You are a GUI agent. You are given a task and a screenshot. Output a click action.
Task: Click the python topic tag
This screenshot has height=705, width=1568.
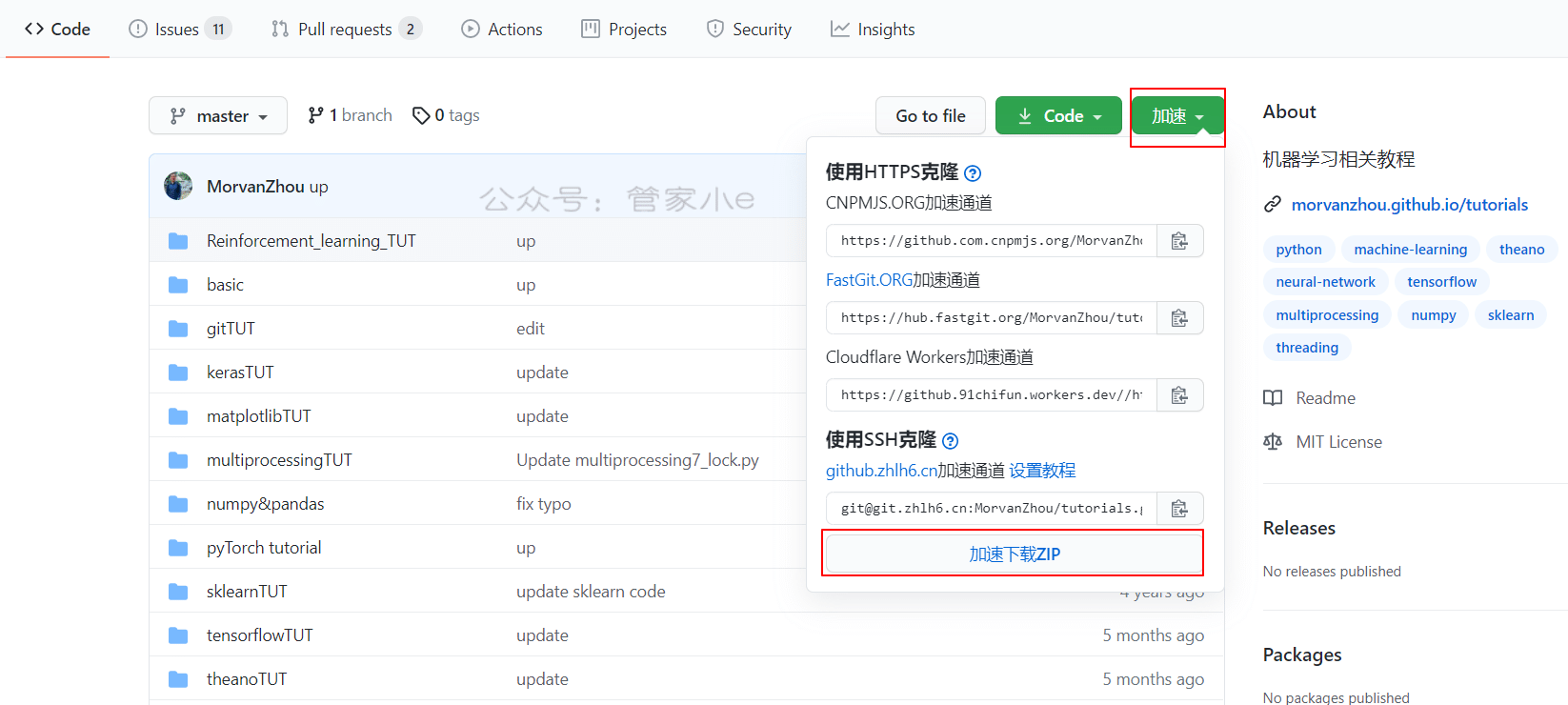(1298, 250)
